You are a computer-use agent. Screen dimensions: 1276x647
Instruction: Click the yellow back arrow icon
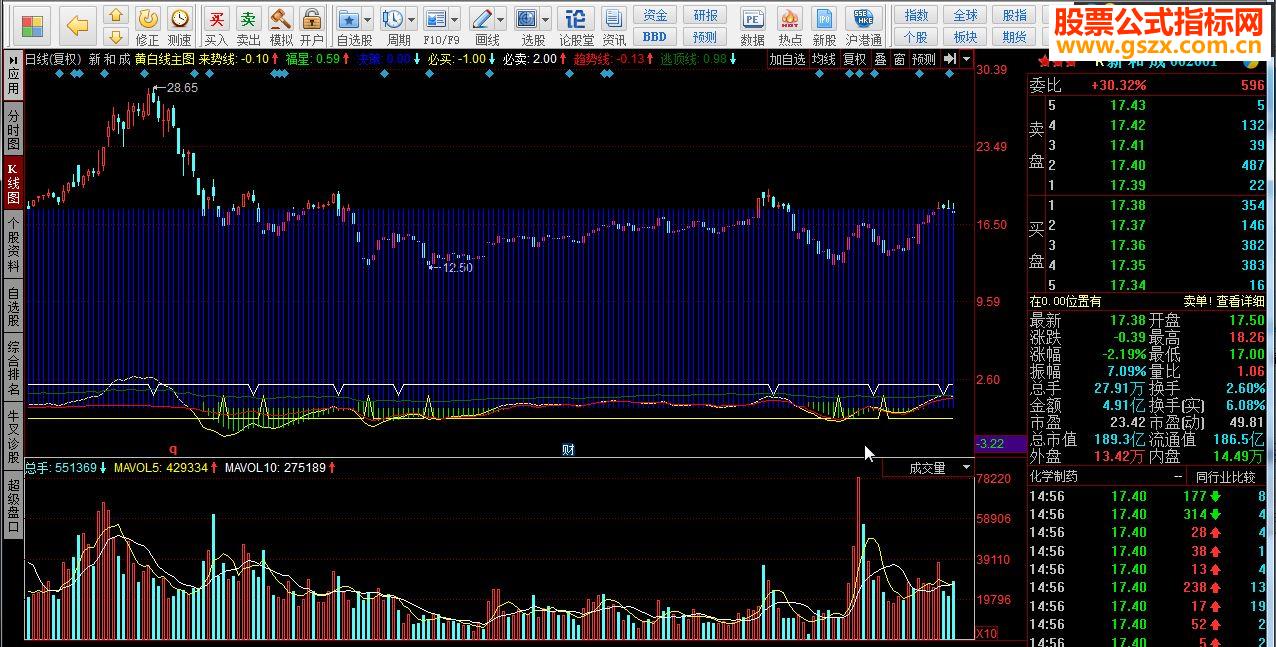tap(77, 25)
